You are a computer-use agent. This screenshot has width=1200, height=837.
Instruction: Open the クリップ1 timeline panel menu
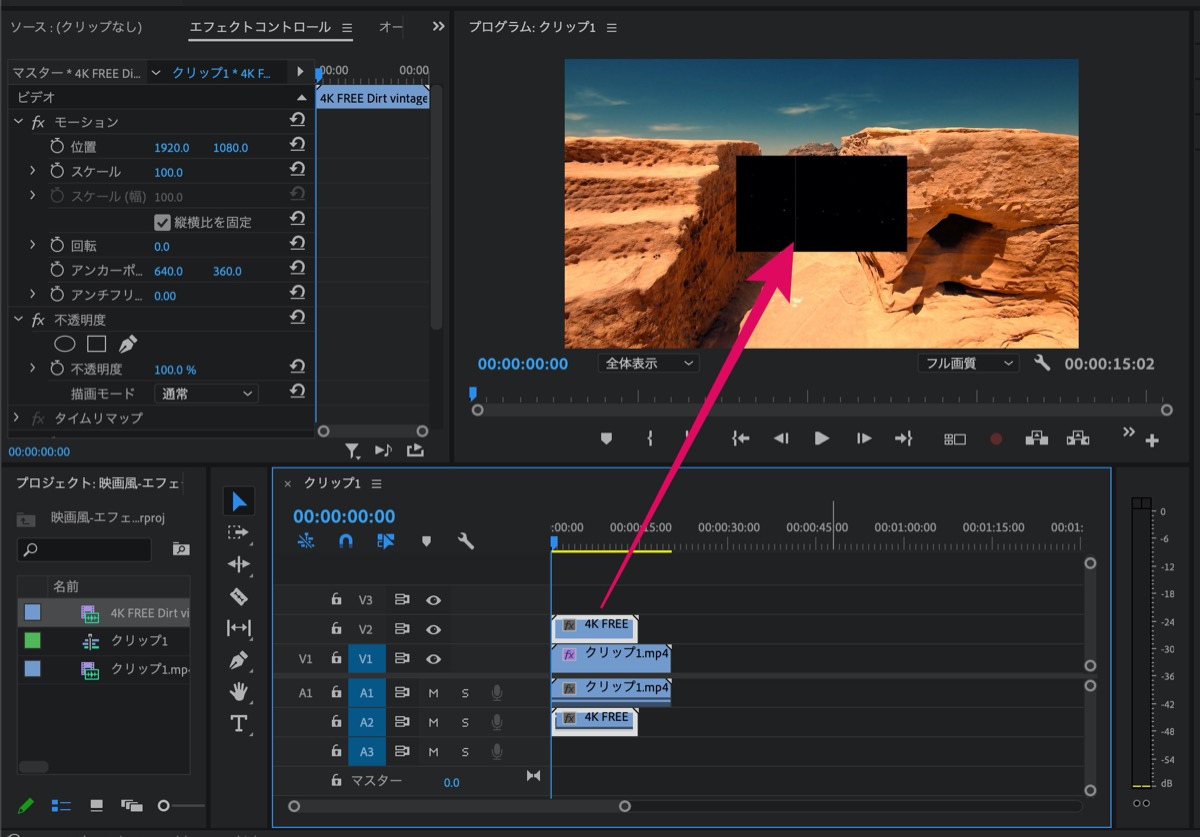(377, 484)
